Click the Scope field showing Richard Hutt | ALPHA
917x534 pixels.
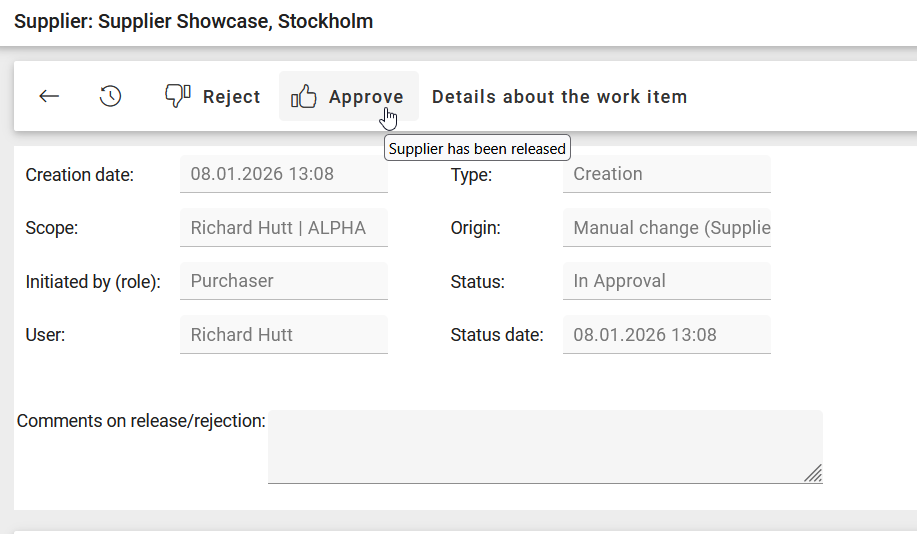tap(283, 228)
